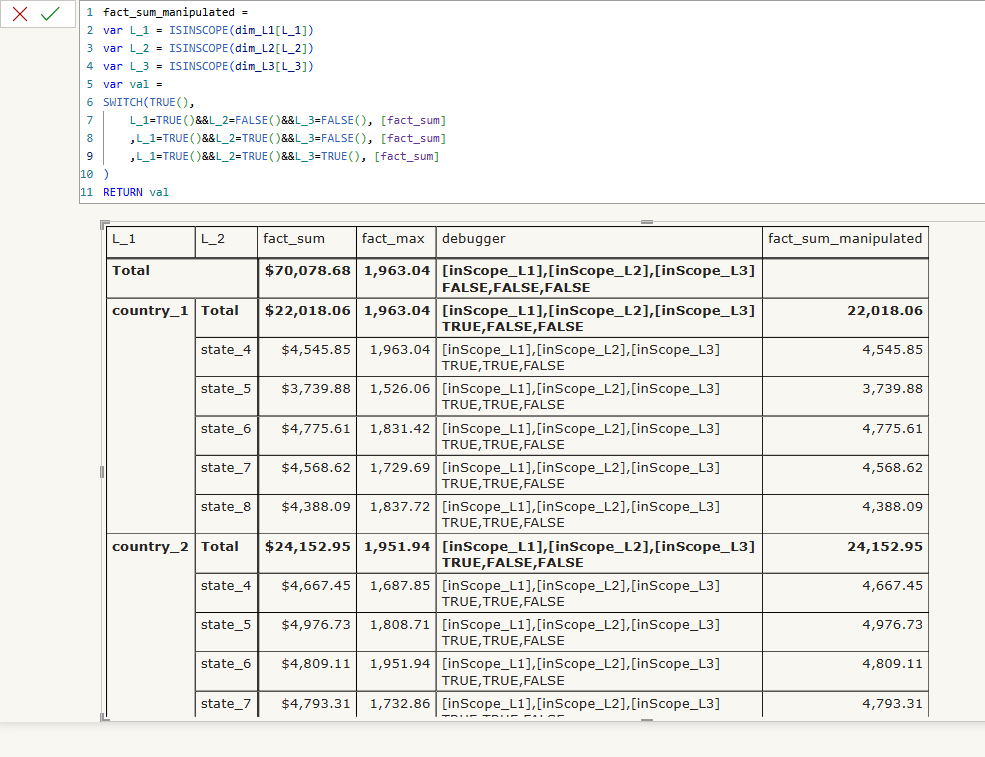Screen dimensions: 985x757
Task: Sort by the L_1 column header
Action: coord(151,242)
